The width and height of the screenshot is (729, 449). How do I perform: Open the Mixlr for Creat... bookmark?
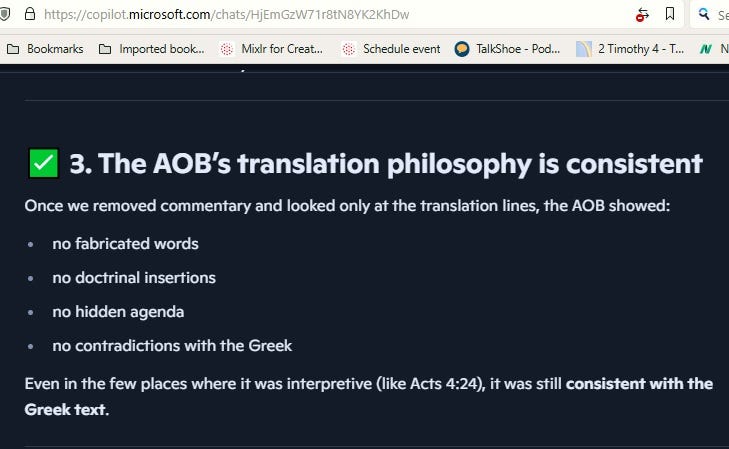coord(272,49)
